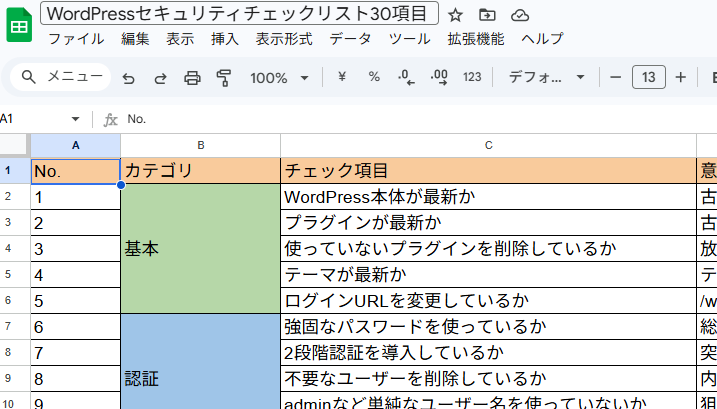Select the カテゴリ header cell
717x409 pixels.
(200, 171)
